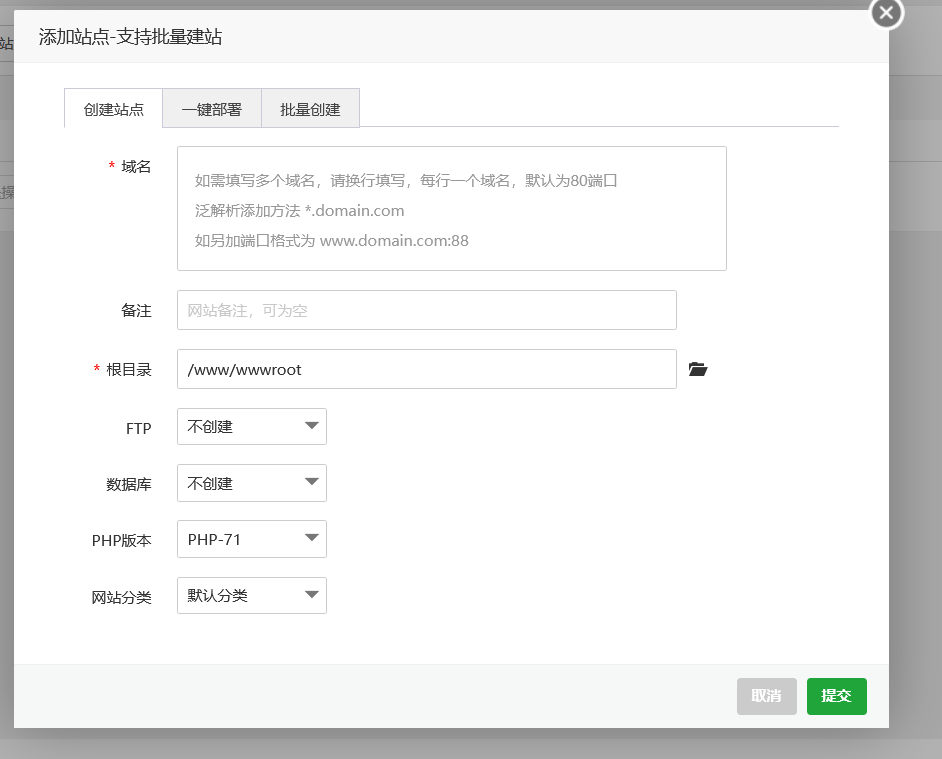Screen dimensions: 942x759
Task: Click the 备注 field label
Action: coord(136,311)
